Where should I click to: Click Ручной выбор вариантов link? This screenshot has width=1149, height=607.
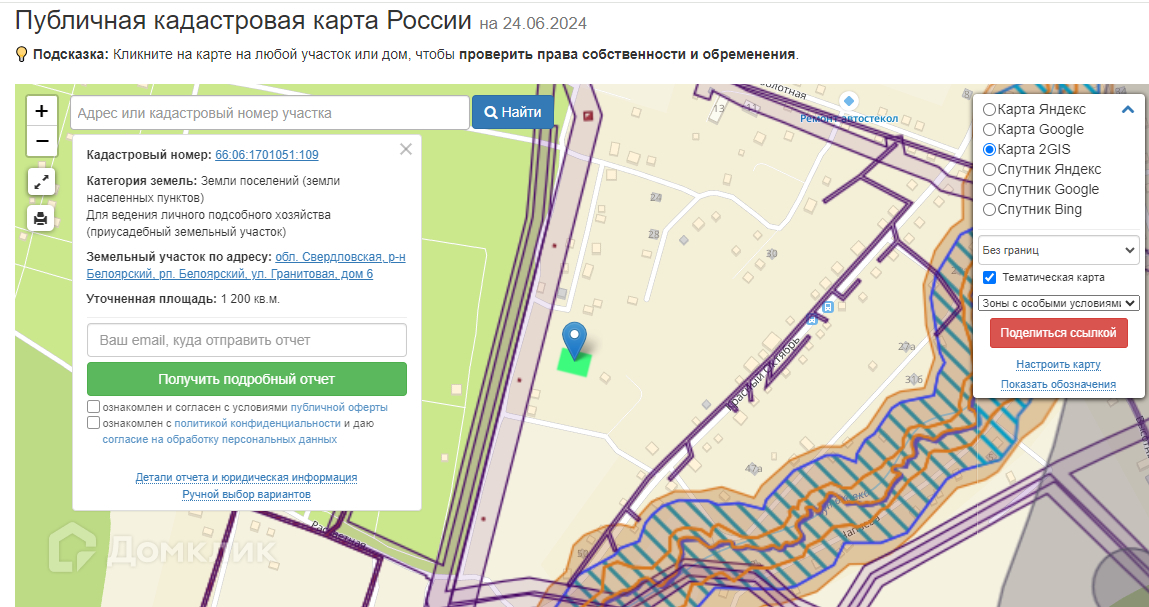coord(246,495)
